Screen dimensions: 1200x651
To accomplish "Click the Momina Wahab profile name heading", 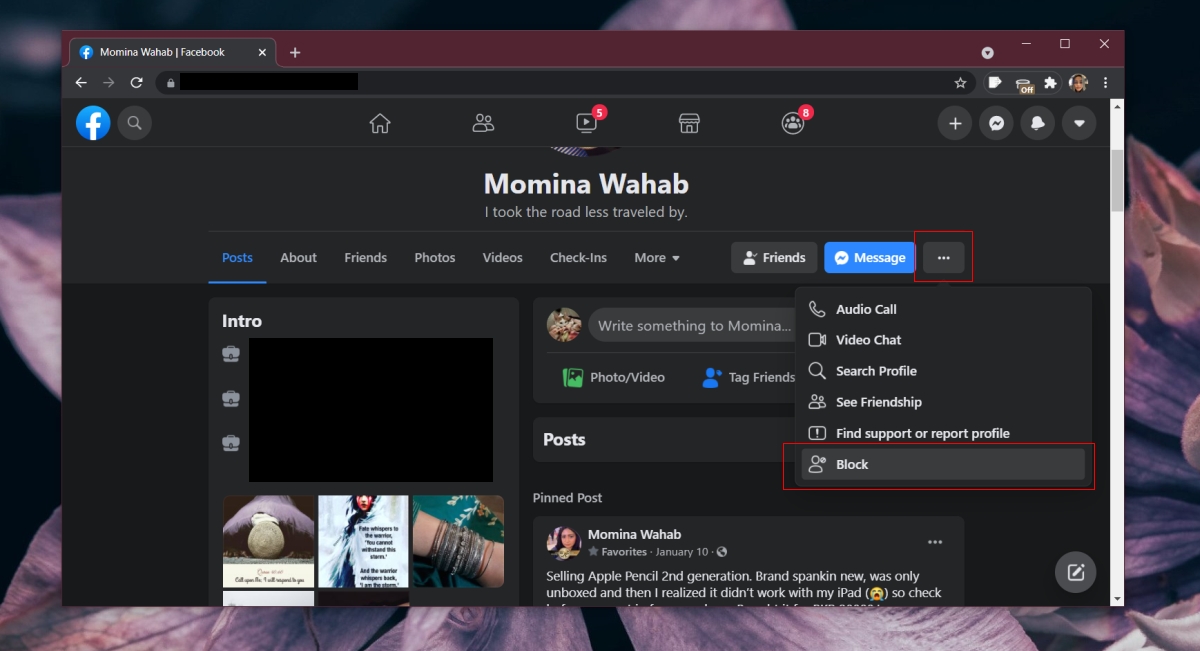I will coord(586,184).
